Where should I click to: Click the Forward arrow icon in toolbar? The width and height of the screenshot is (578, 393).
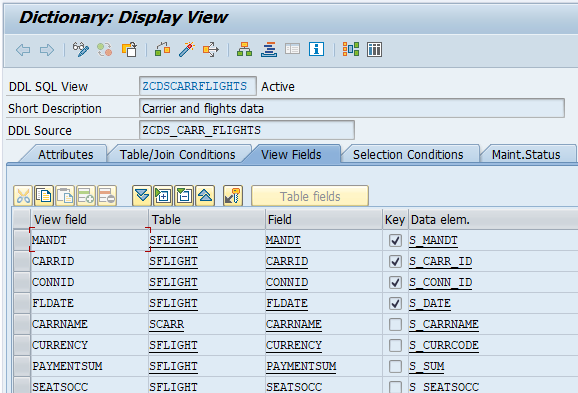click(x=47, y=50)
